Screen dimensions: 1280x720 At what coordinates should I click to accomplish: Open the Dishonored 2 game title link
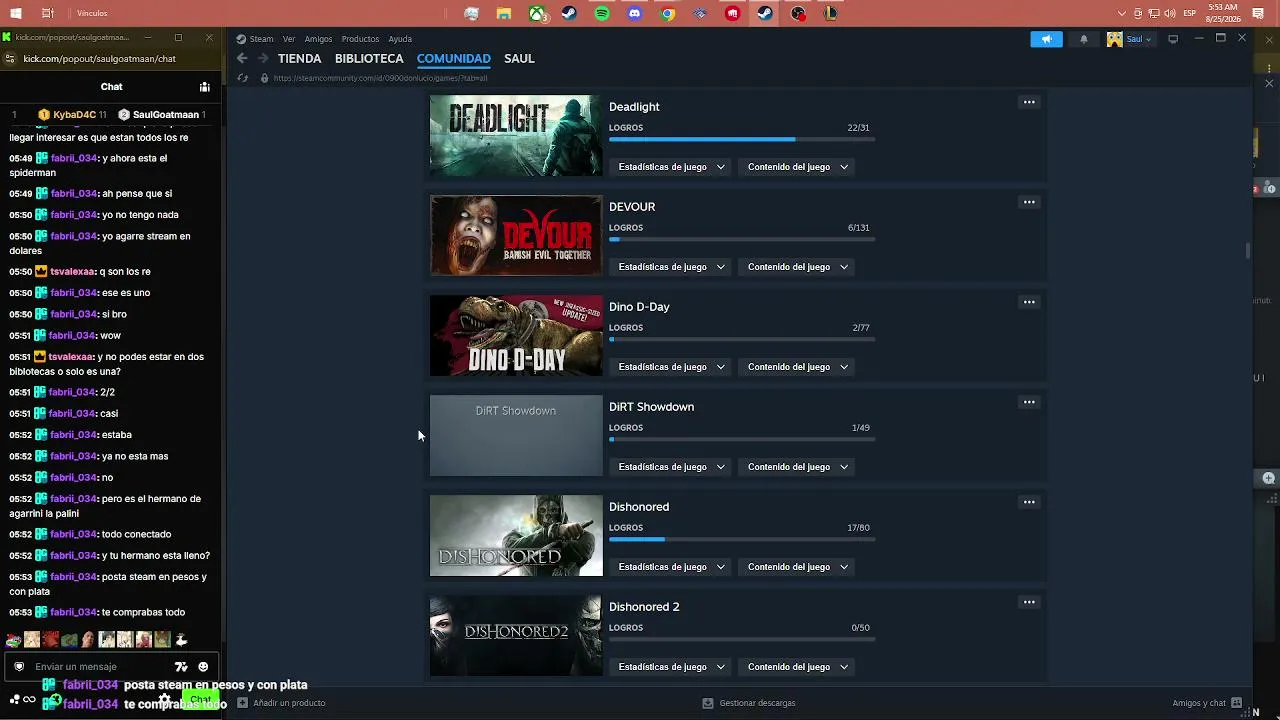644,607
